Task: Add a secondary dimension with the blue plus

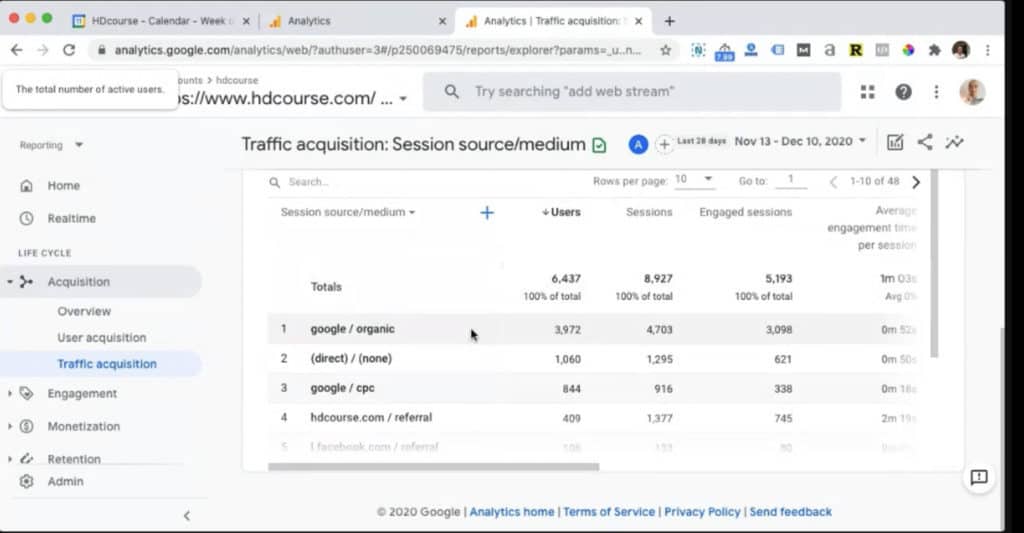Action: click(487, 212)
